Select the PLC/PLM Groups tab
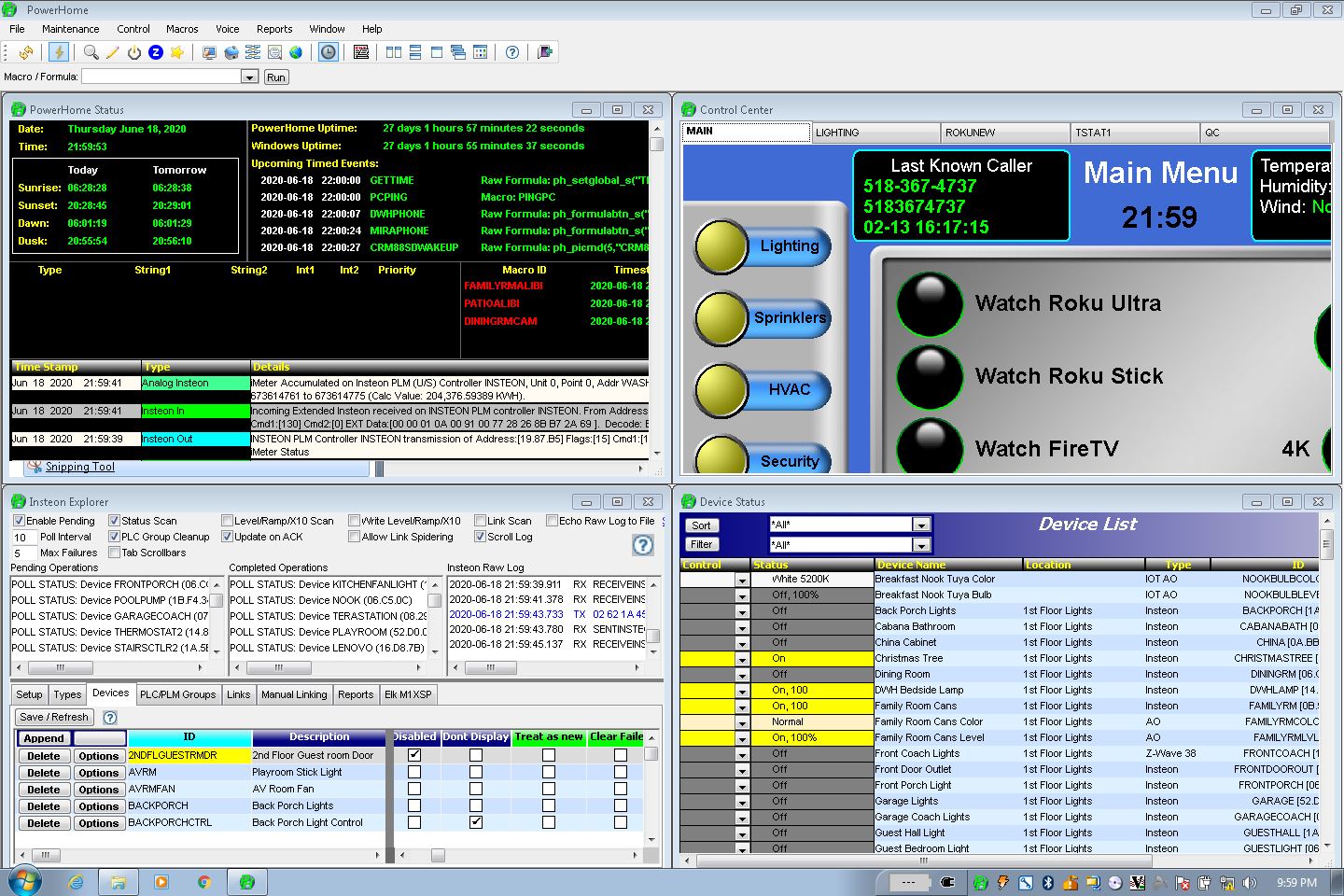 pyautogui.click(x=177, y=694)
